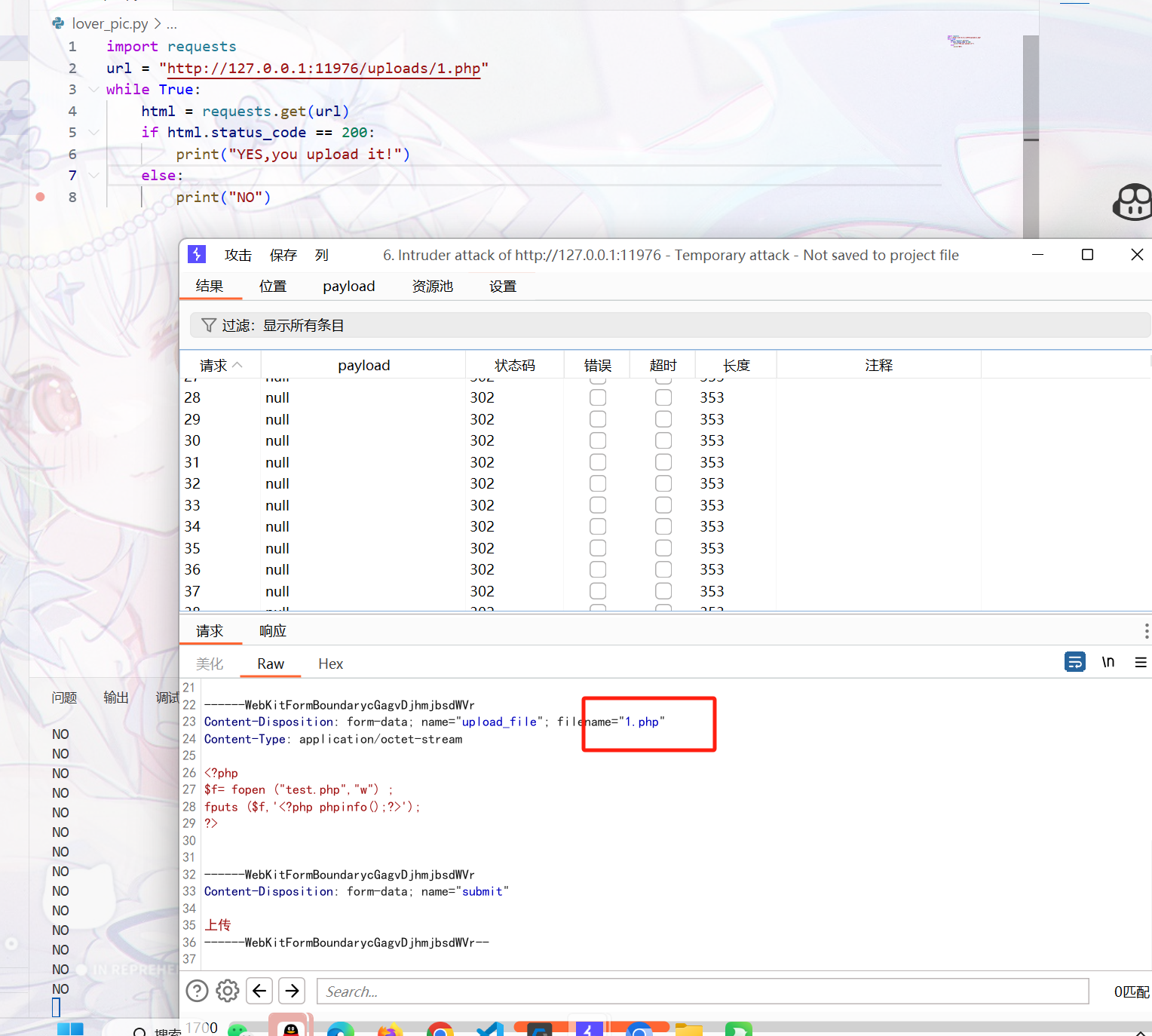Collapse the else block on line 7
The image size is (1152, 1036).
pos(93,175)
